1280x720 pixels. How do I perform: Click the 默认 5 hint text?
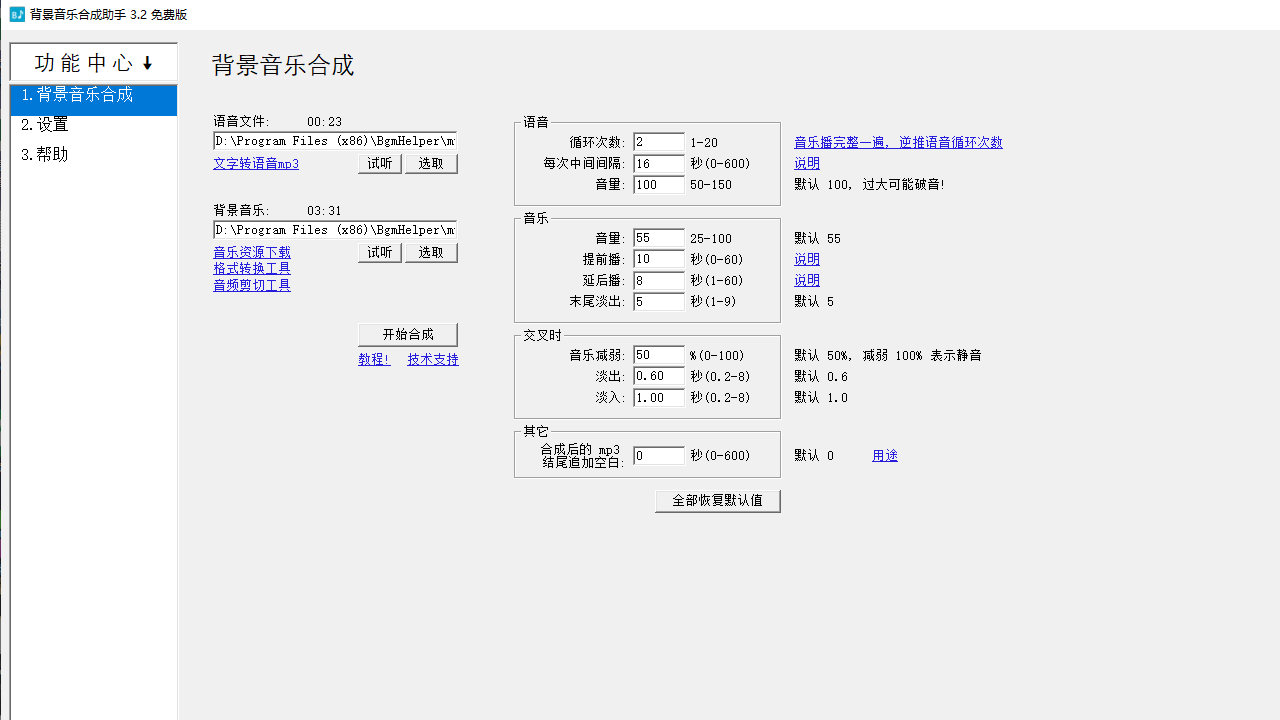click(x=814, y=302)
